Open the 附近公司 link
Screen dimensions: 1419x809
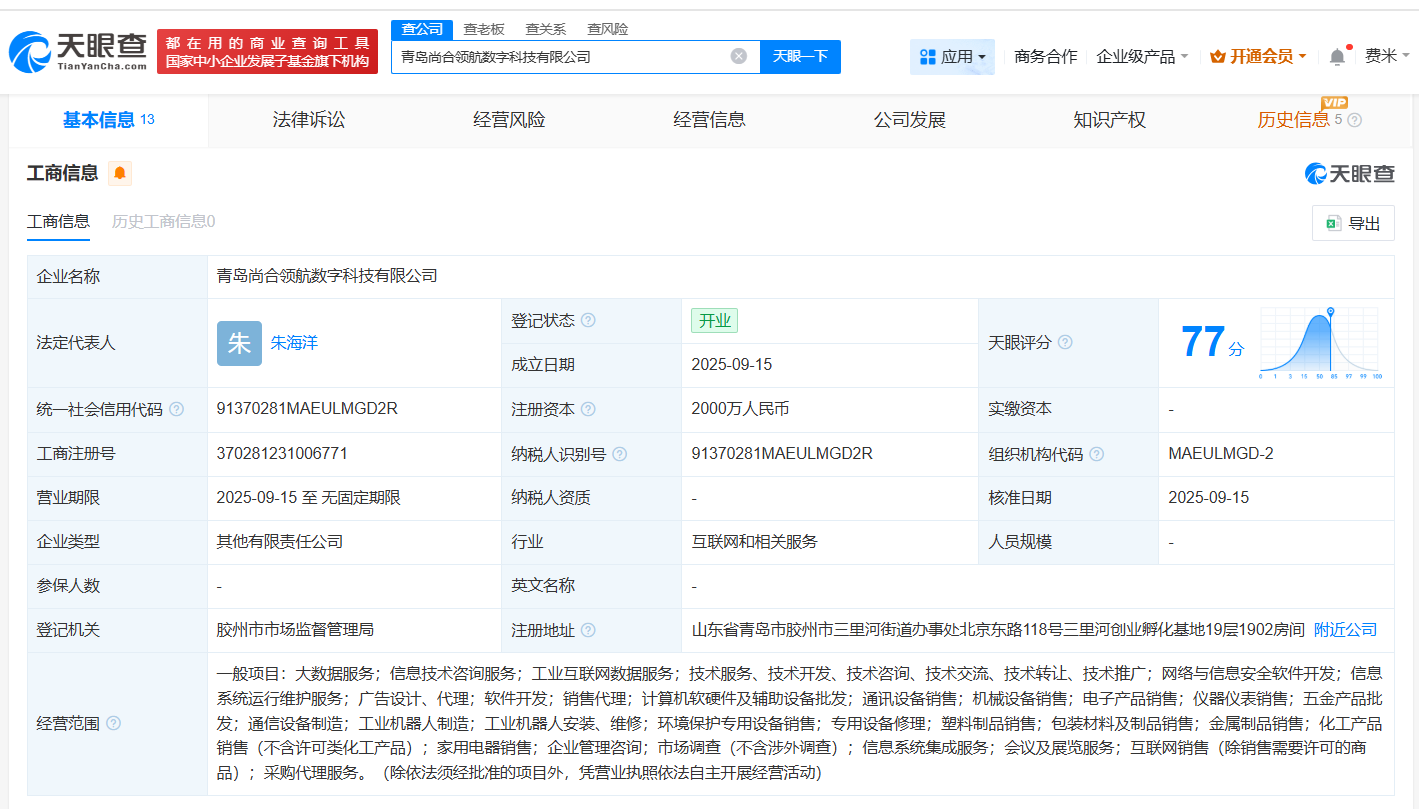pyautogui.click(x=1347, y=629)
